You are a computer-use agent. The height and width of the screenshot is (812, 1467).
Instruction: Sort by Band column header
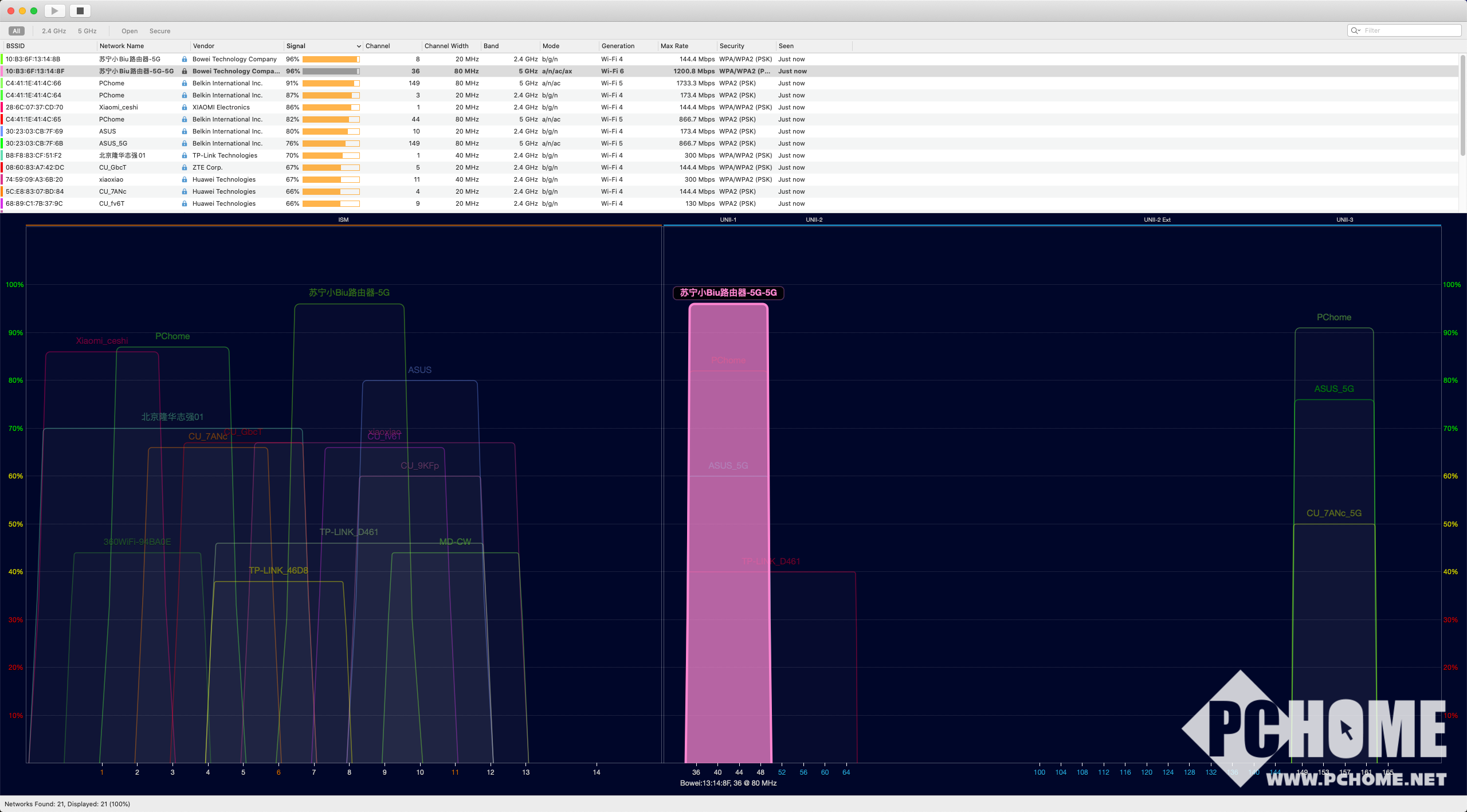pos(511,46)
